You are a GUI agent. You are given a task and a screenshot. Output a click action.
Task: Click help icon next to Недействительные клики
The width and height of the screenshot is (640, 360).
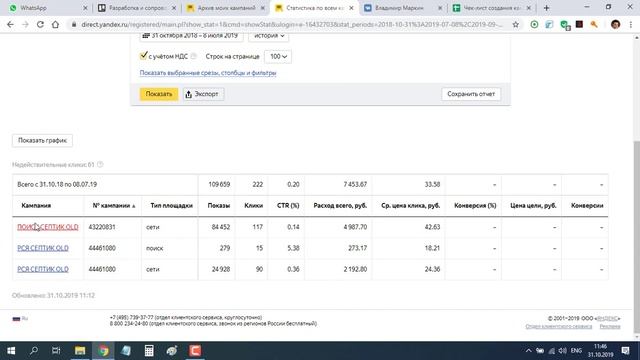click(x=100, y=164)
